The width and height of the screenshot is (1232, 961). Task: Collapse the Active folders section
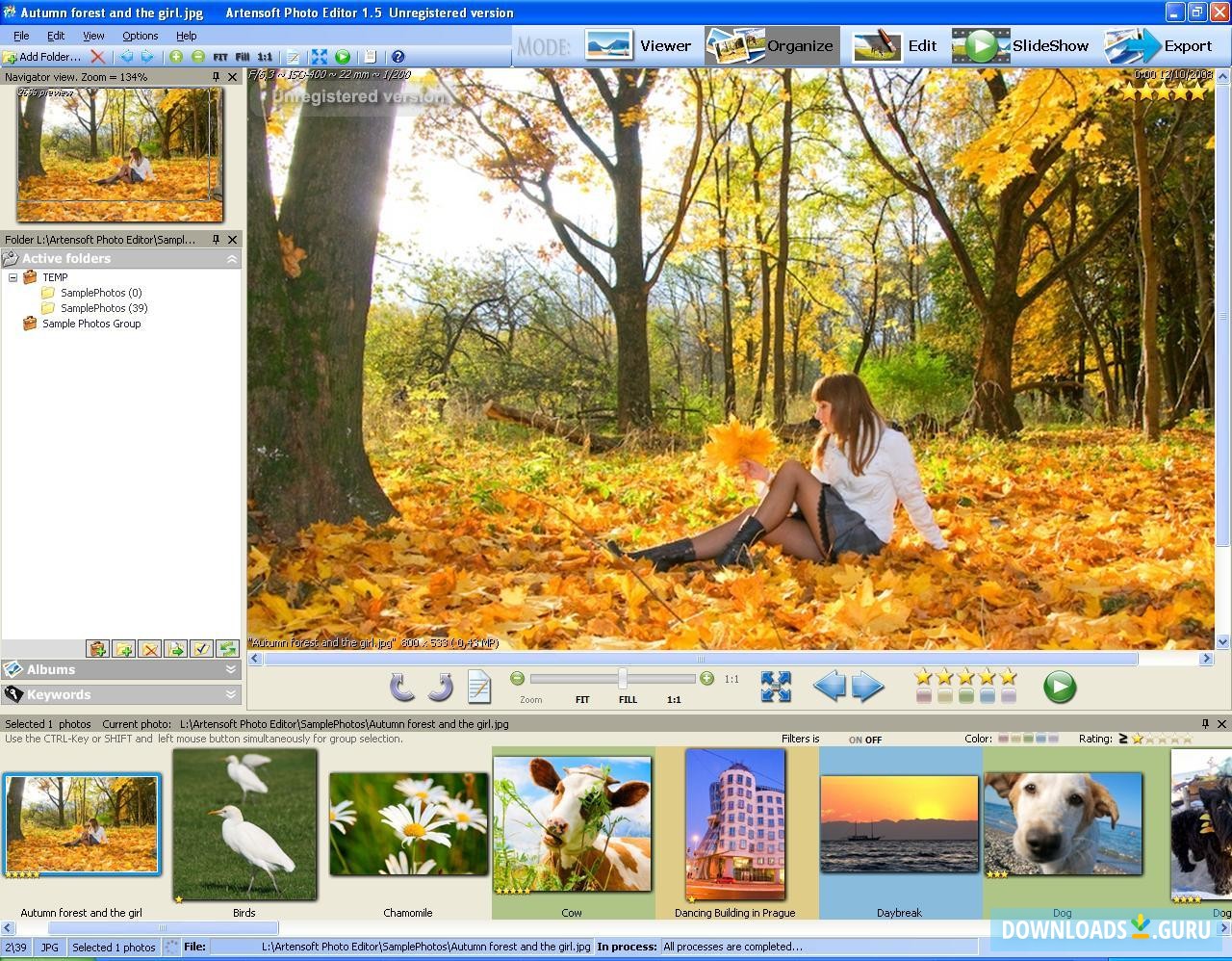coord(231,258)
